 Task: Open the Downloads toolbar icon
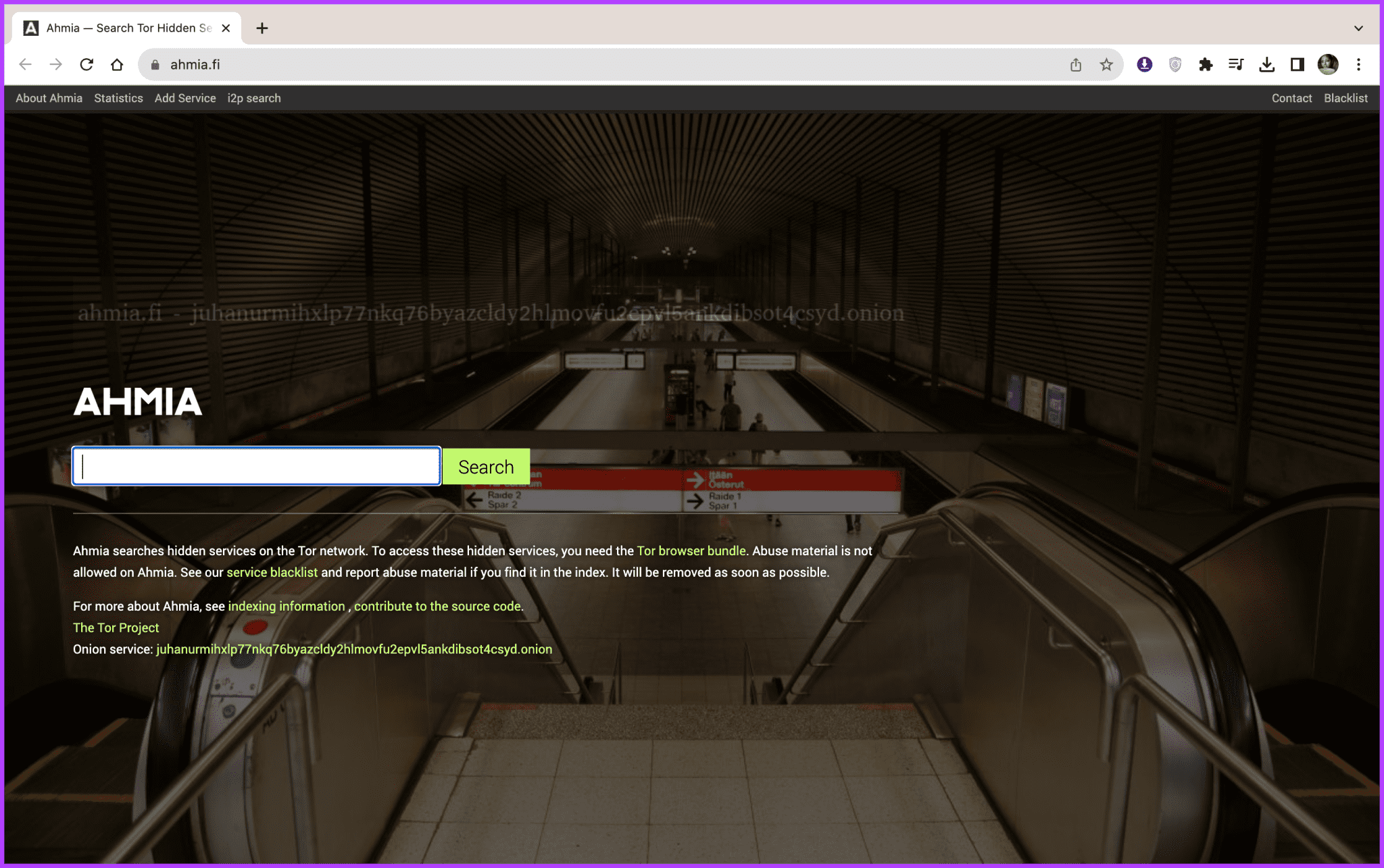[x=1267, y=64]
